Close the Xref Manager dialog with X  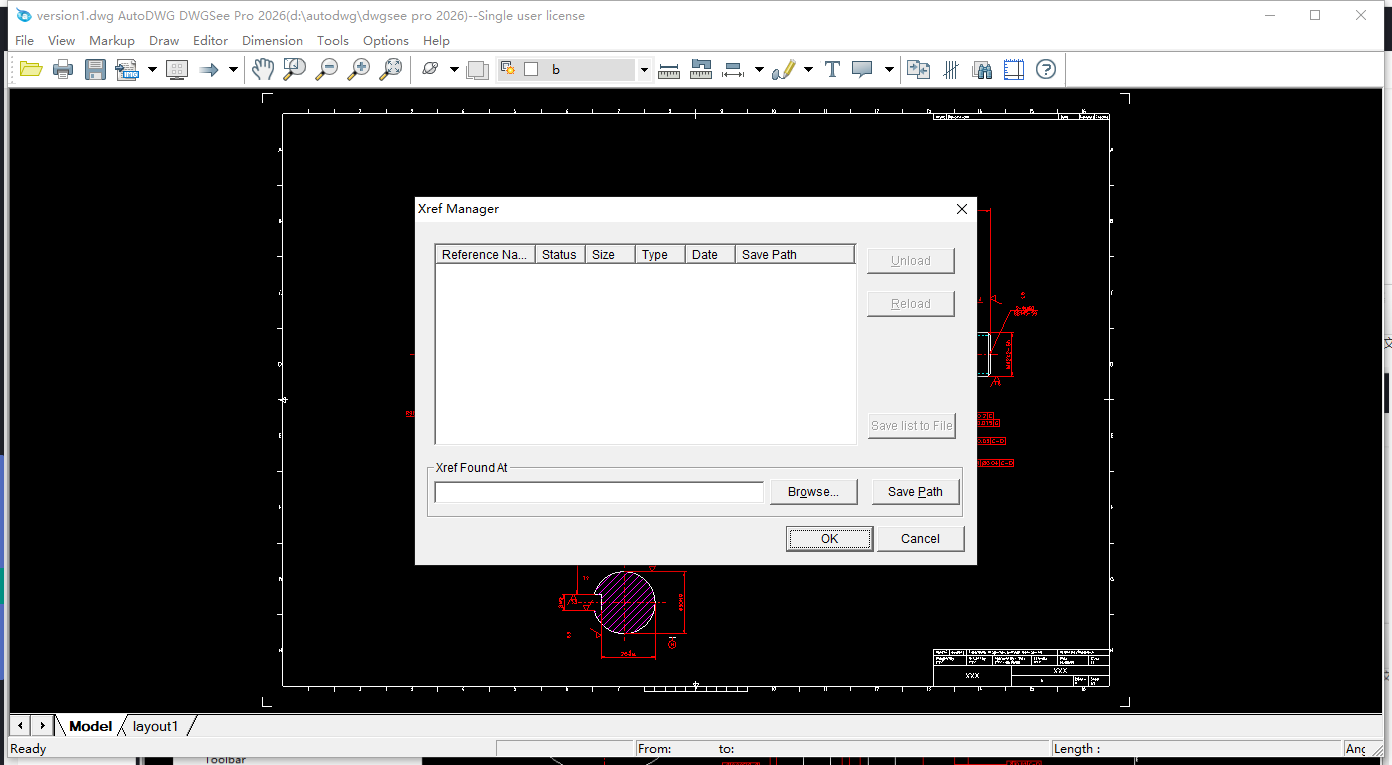point(962,209)
